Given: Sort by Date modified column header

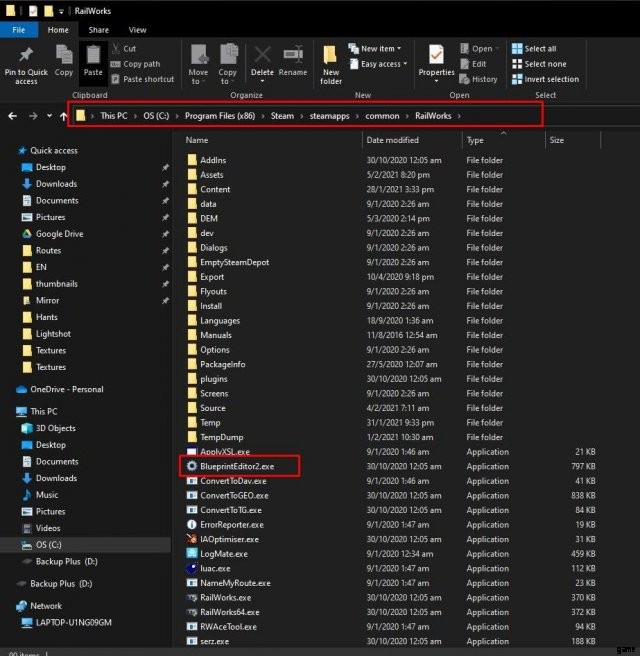Looking at the screenshot, I should 392,140.
